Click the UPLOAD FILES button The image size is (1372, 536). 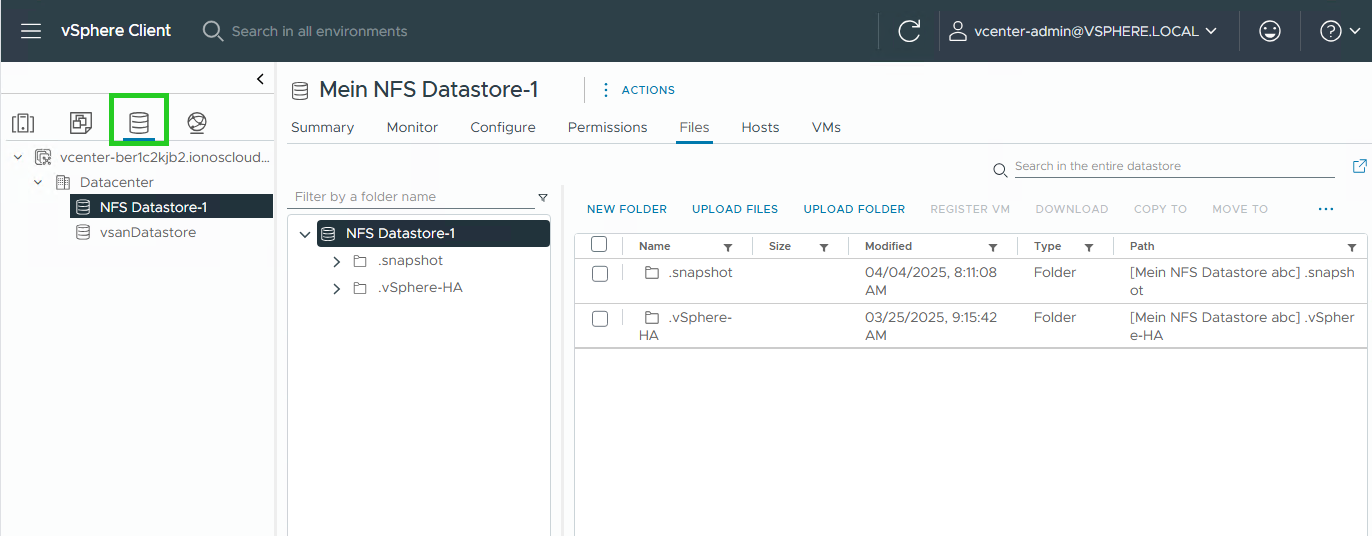pyautogui.click(x=735, y=209)
